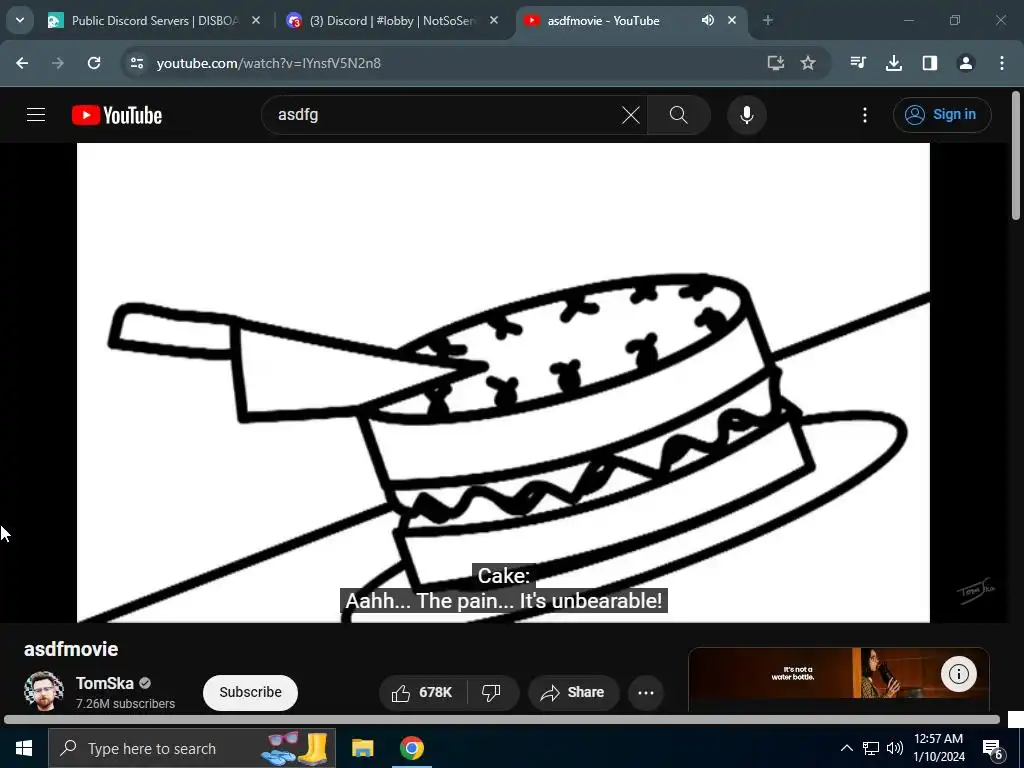Viewport: 1024px width, 768px height.
Task: Click the youtube.com address bar URL
Action: [268, 63]
